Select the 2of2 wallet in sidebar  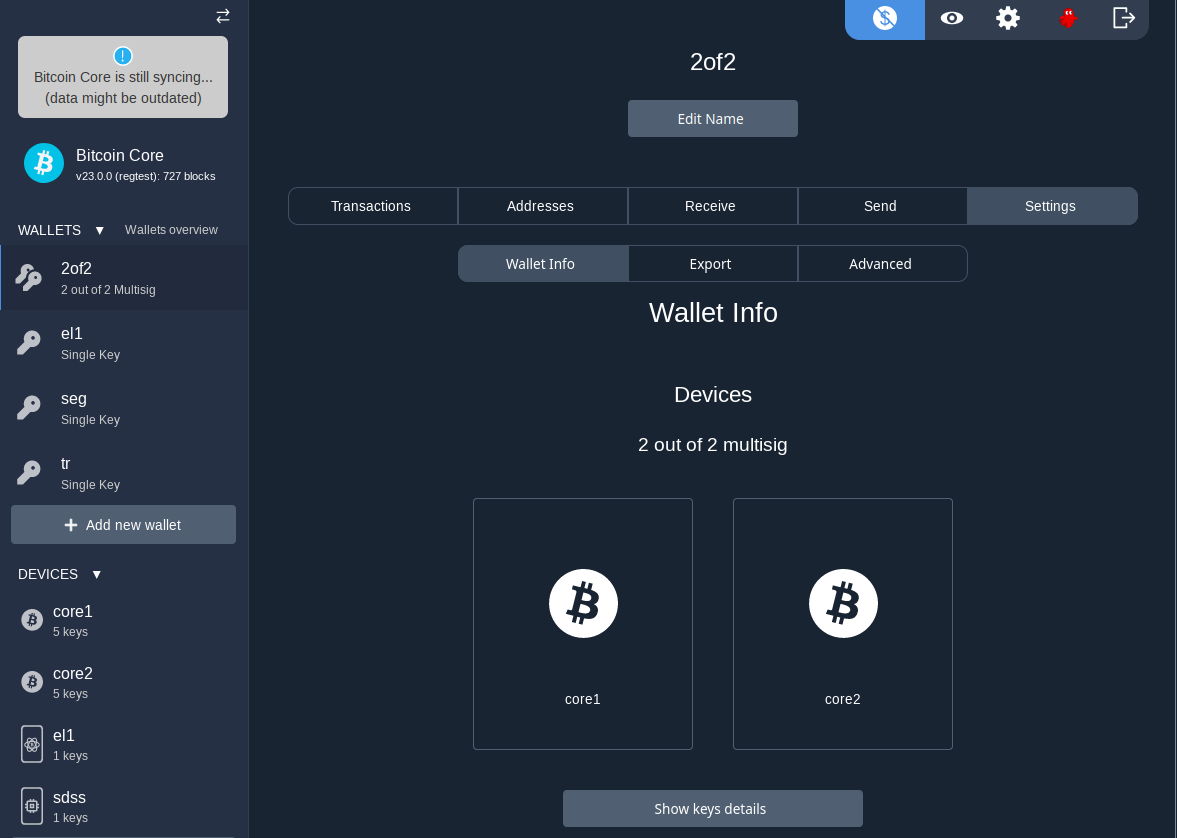pos(124,278)
